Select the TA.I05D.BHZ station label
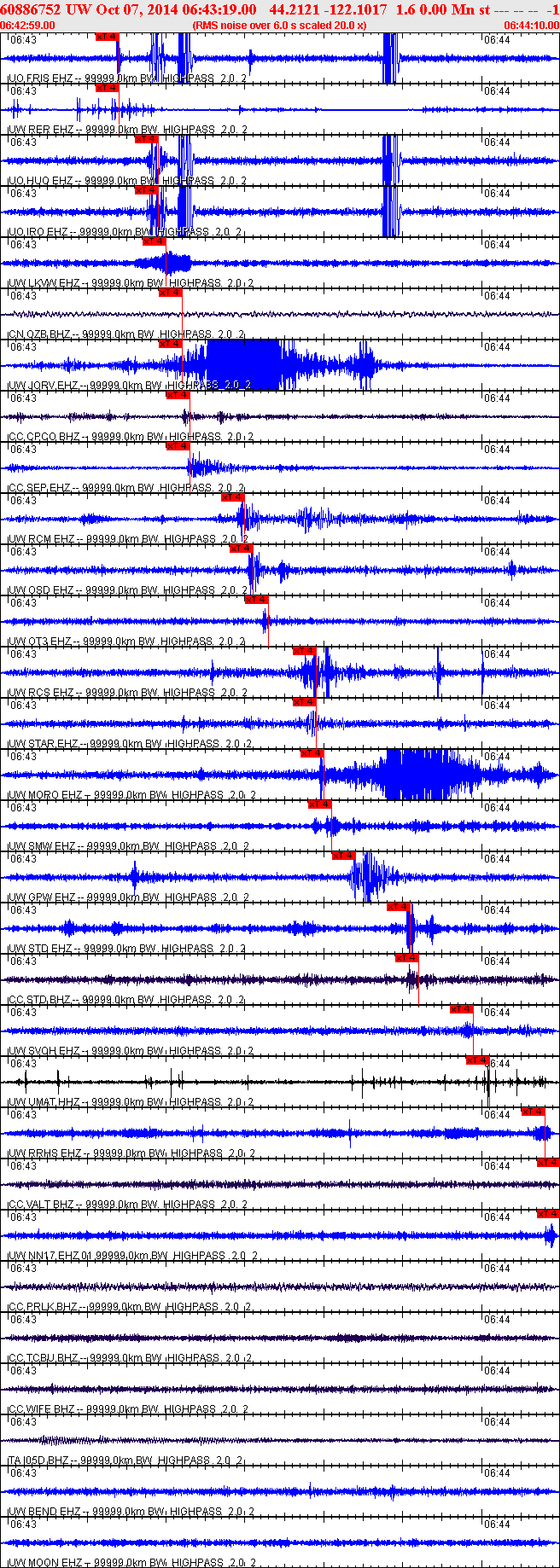 [125, 1461]
